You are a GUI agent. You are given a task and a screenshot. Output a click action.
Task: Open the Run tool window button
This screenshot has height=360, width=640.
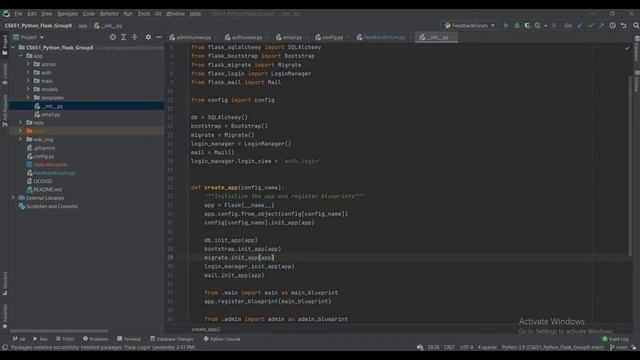tap(40, 339)
